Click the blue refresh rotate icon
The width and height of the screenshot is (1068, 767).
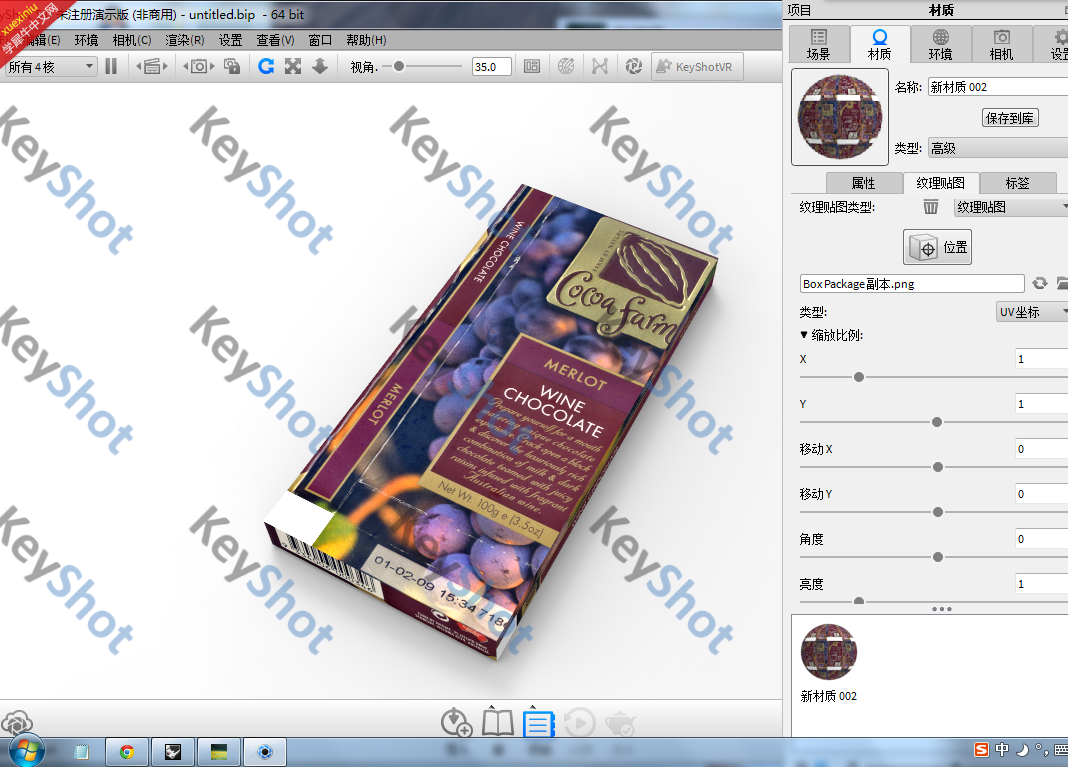click(266, 66)
